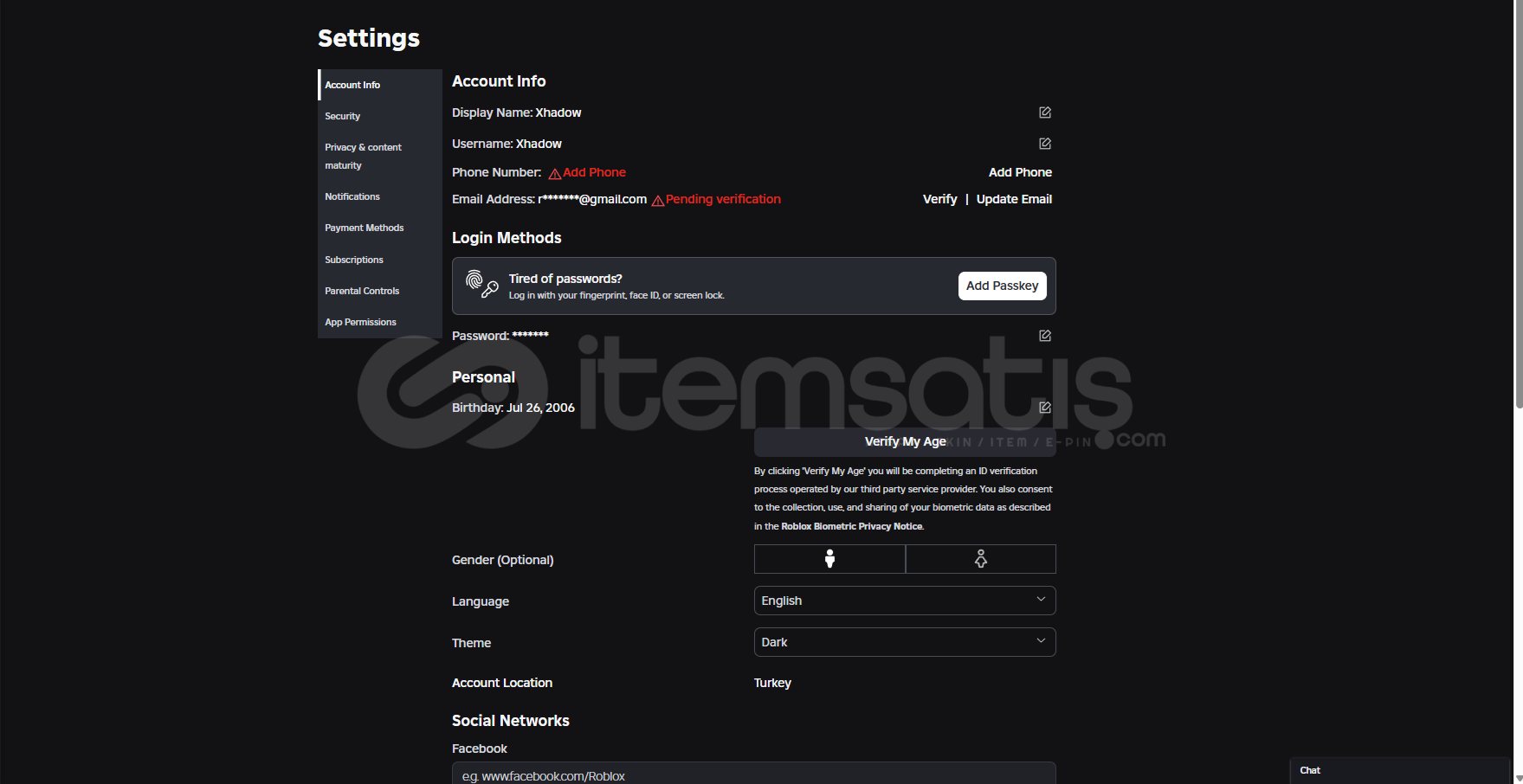1523x784 pixels.
Task: Select the male gender icon
Action: [x=829, y=559]
